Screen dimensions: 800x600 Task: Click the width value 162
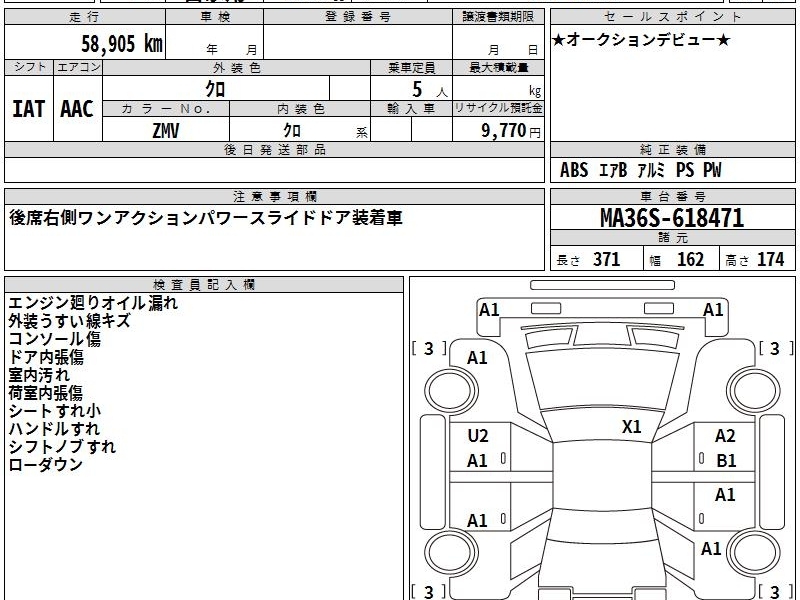click(690, 259)
